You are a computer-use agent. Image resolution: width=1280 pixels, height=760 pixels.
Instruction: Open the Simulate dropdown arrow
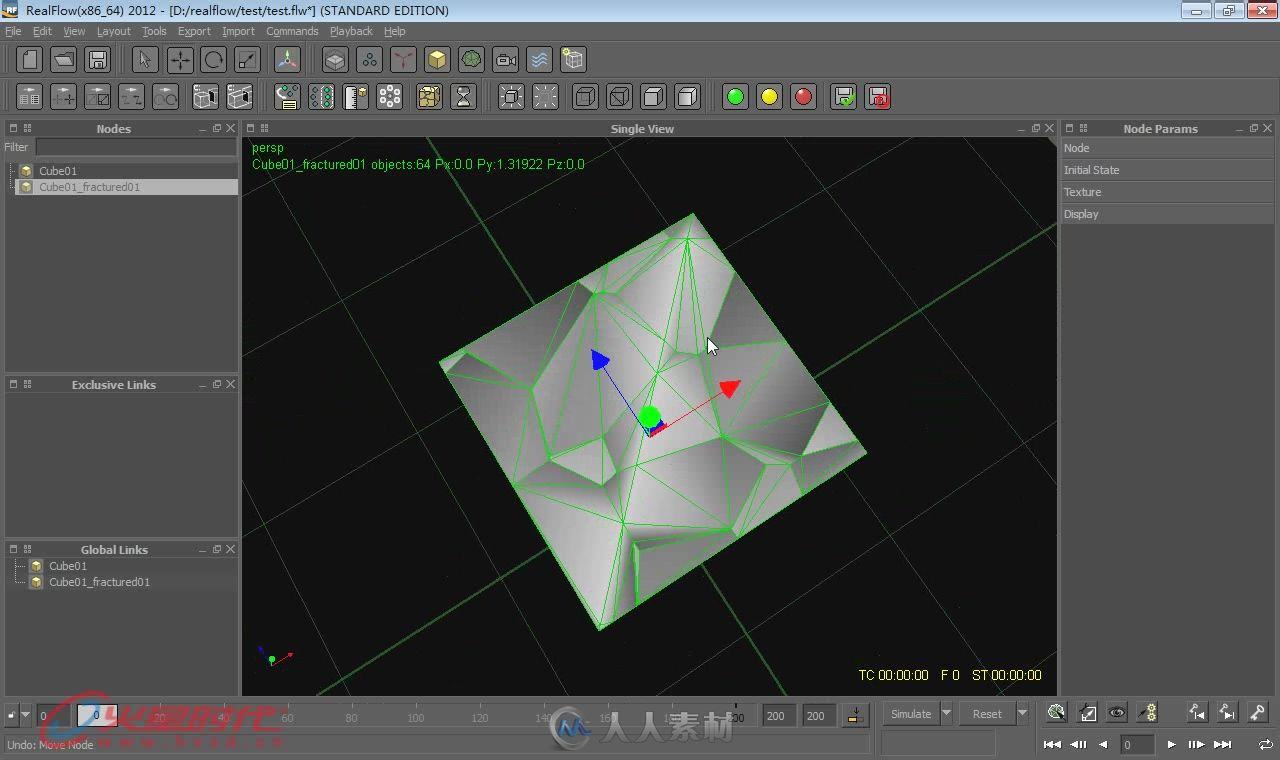[946, 714]
